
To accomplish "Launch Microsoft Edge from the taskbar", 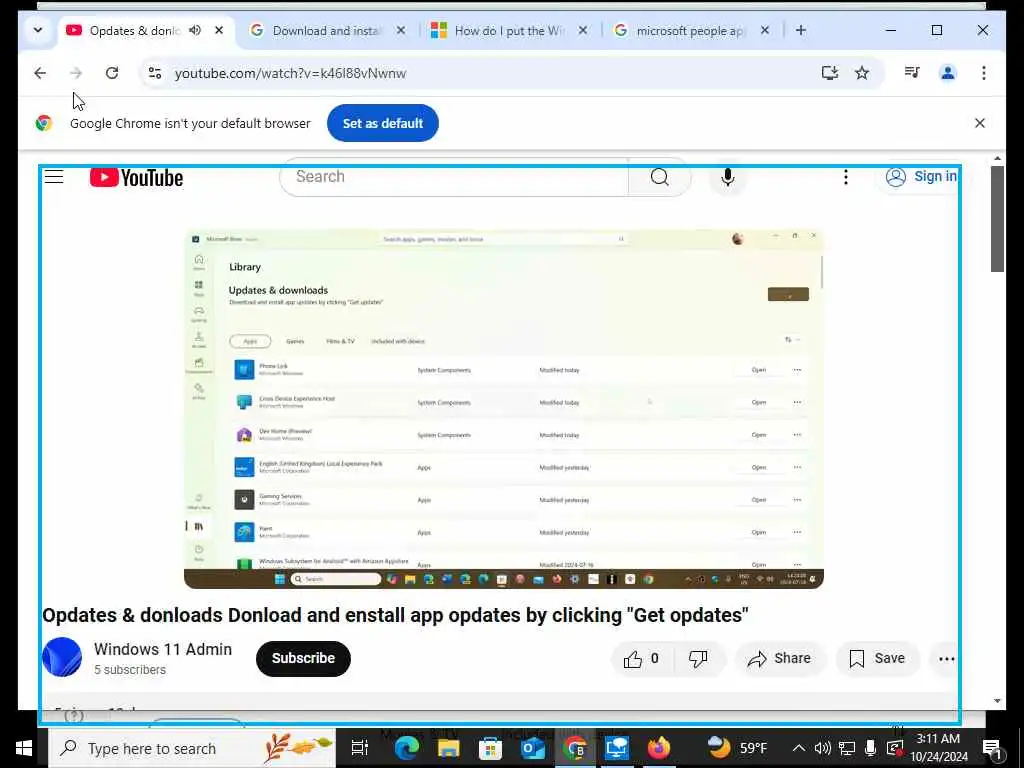I will pyautogui.click(x=406, y=748).
